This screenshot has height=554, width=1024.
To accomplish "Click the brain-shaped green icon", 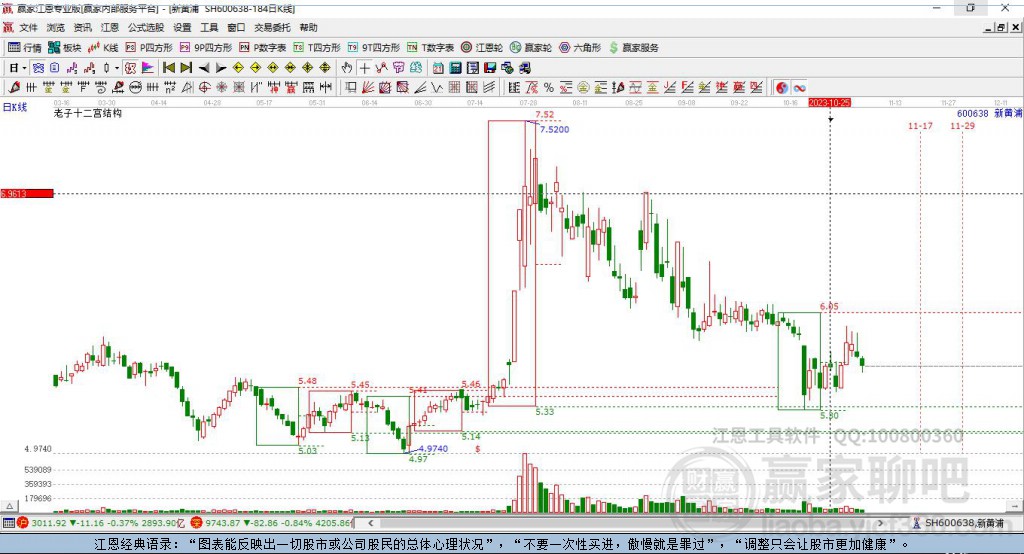I will click(x=416, y=68).
